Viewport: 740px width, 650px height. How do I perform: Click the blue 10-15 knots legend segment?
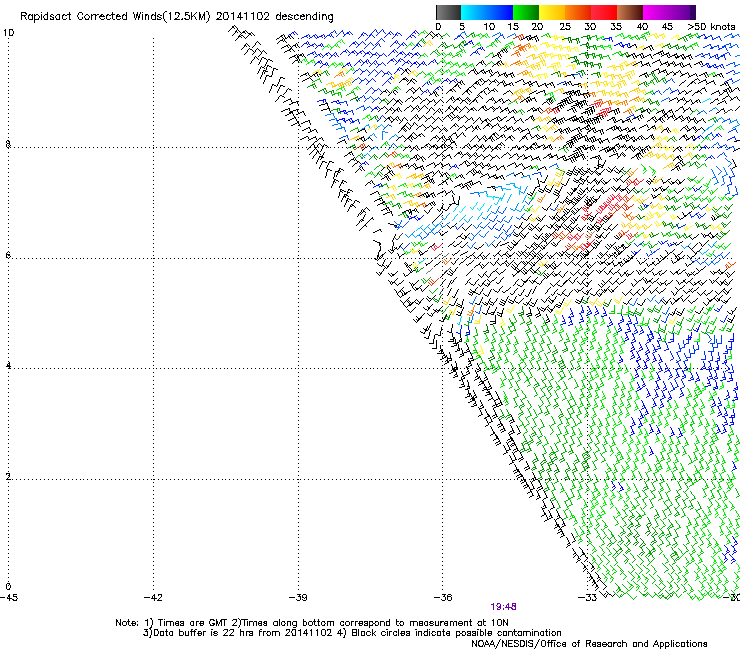pos(500,12)
